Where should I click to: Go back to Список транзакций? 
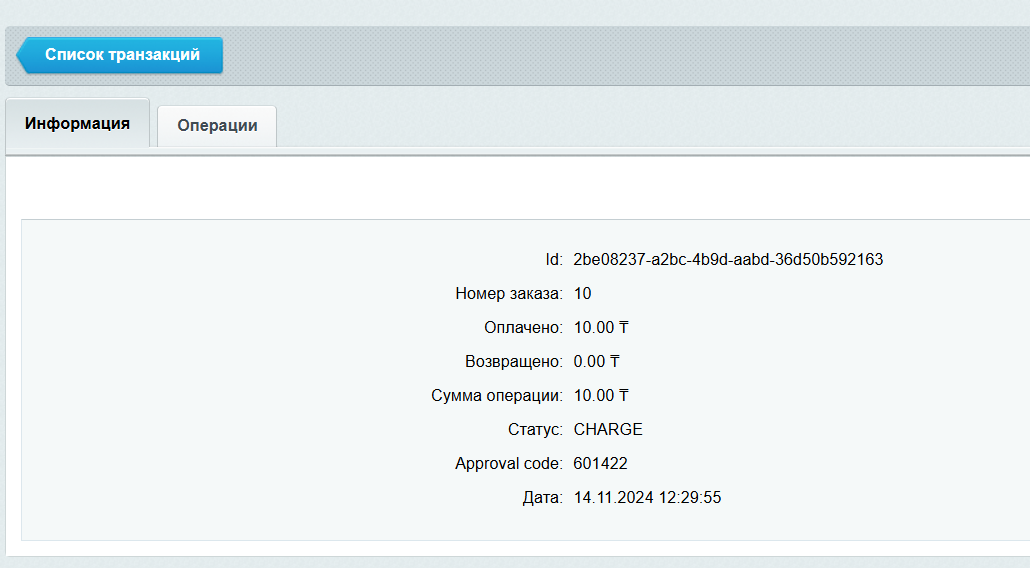pos(122,55)
